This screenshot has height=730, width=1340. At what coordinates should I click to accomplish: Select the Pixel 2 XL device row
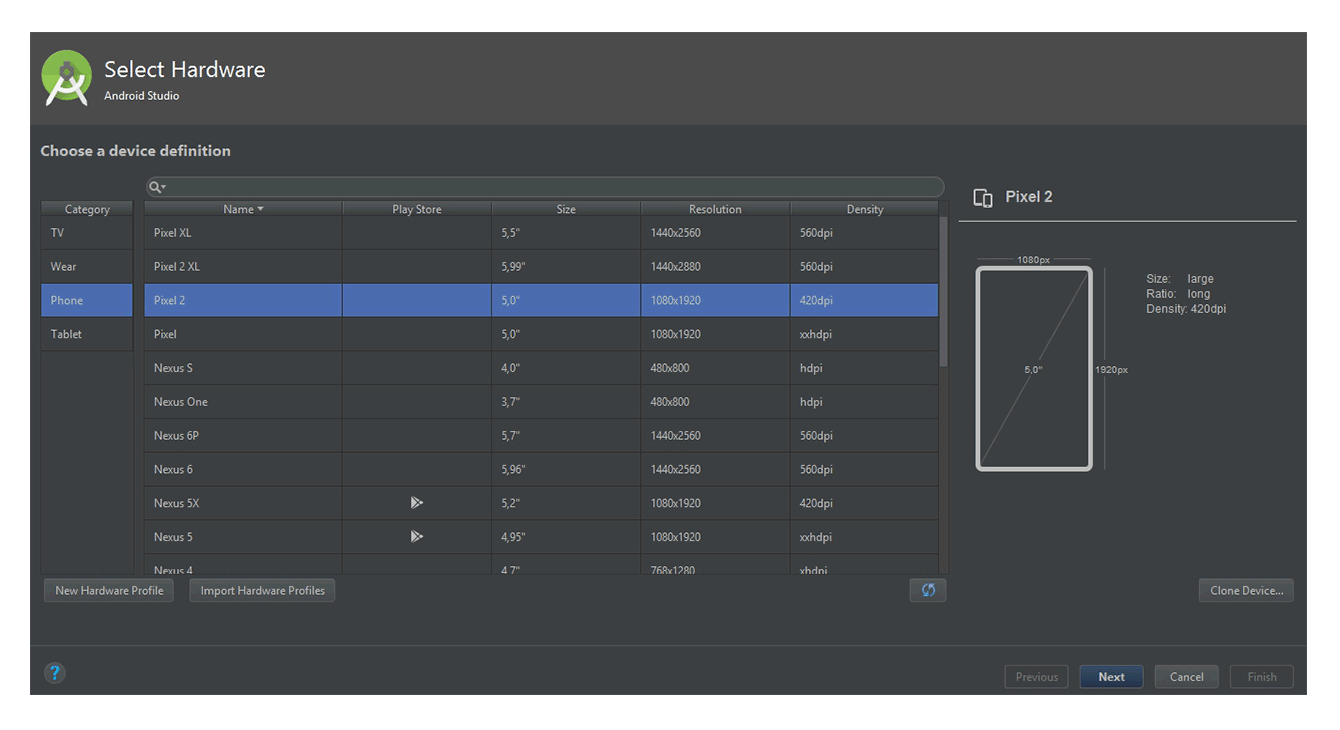(541, 267)
